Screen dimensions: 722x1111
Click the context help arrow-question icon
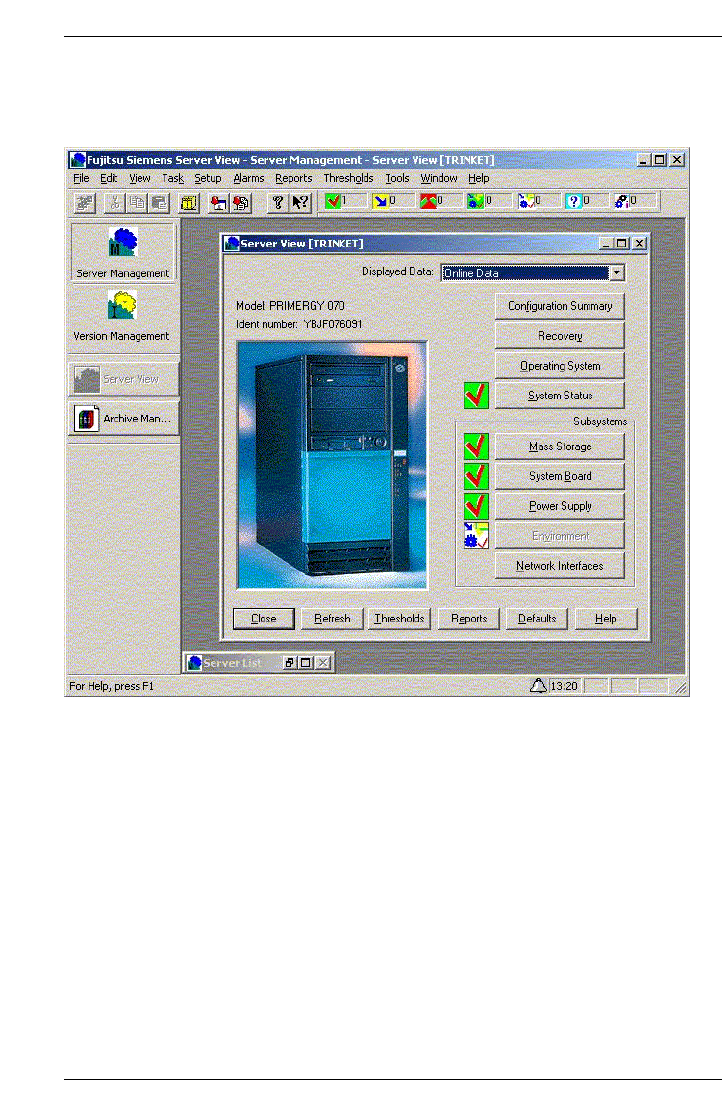pos(300,203)
